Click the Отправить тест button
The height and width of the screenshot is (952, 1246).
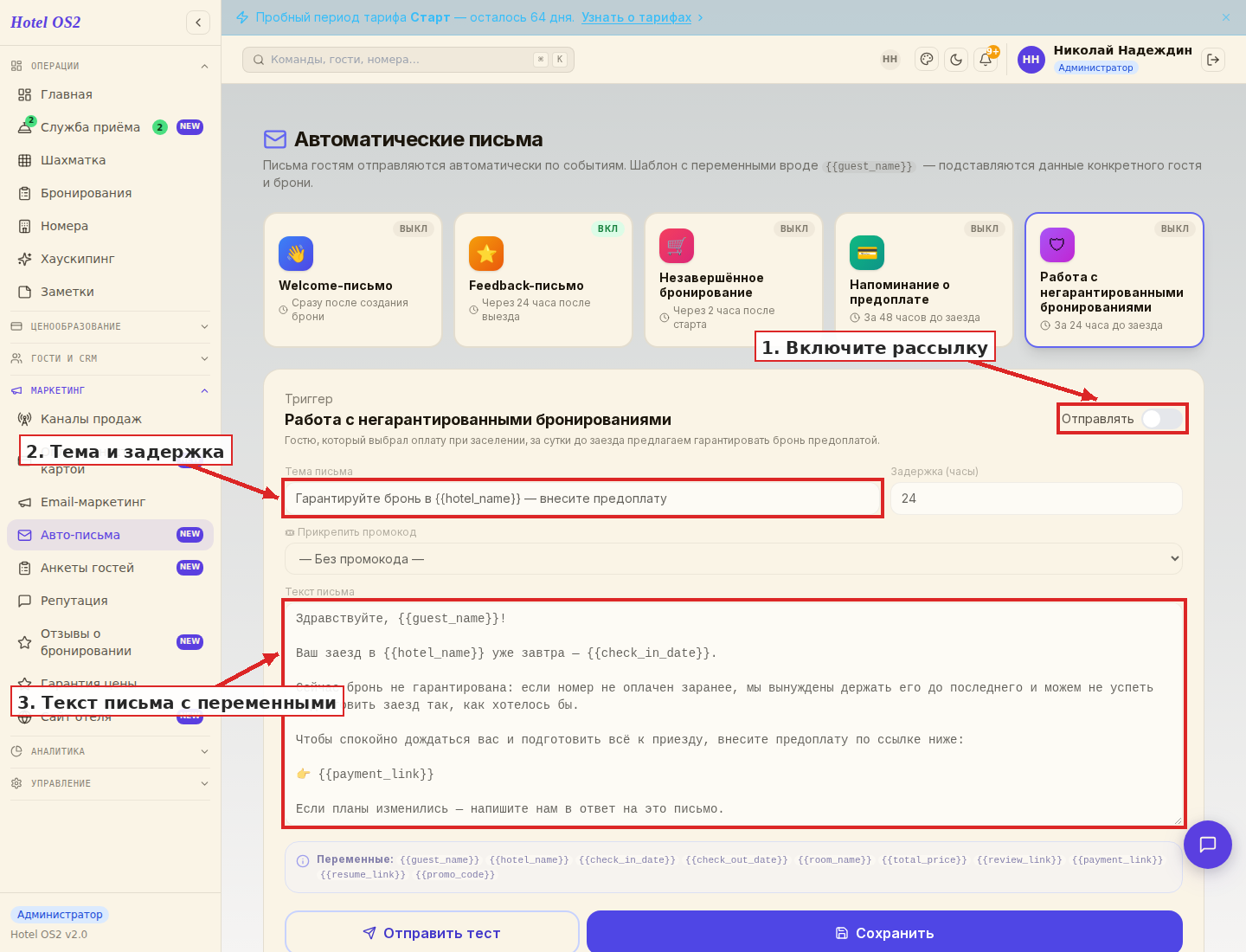pyautogui.click(x=432, y=932)
